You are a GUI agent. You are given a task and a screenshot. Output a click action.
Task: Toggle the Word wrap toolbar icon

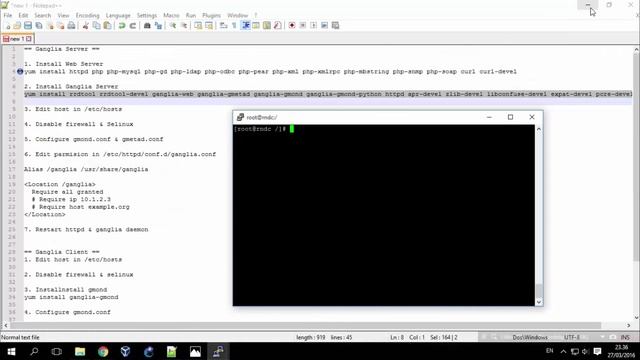click(x=223, y=26)
